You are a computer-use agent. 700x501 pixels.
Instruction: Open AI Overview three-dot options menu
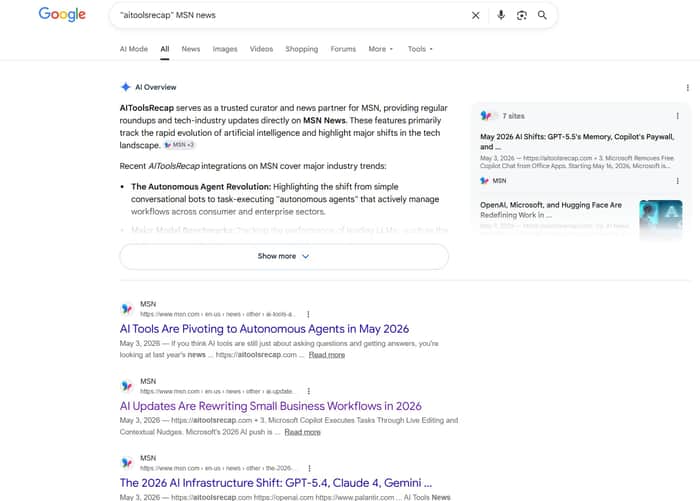[688, 88]
